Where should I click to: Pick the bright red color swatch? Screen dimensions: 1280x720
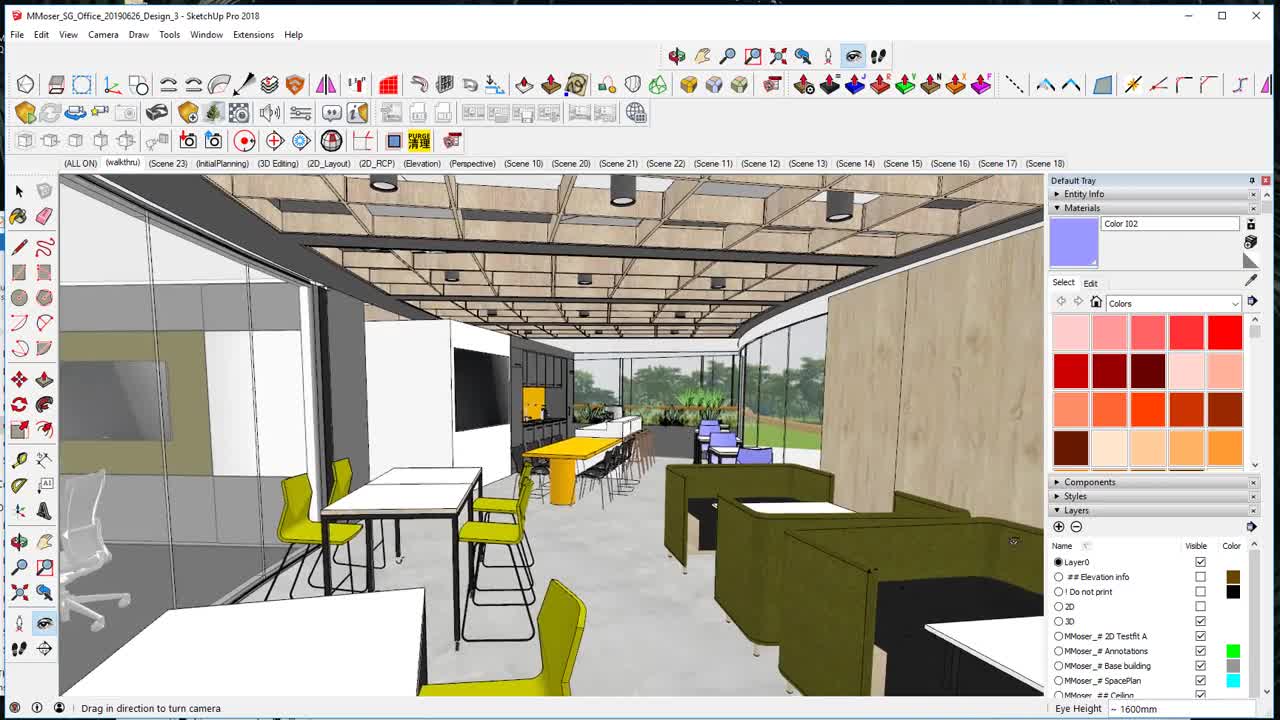1225,332
